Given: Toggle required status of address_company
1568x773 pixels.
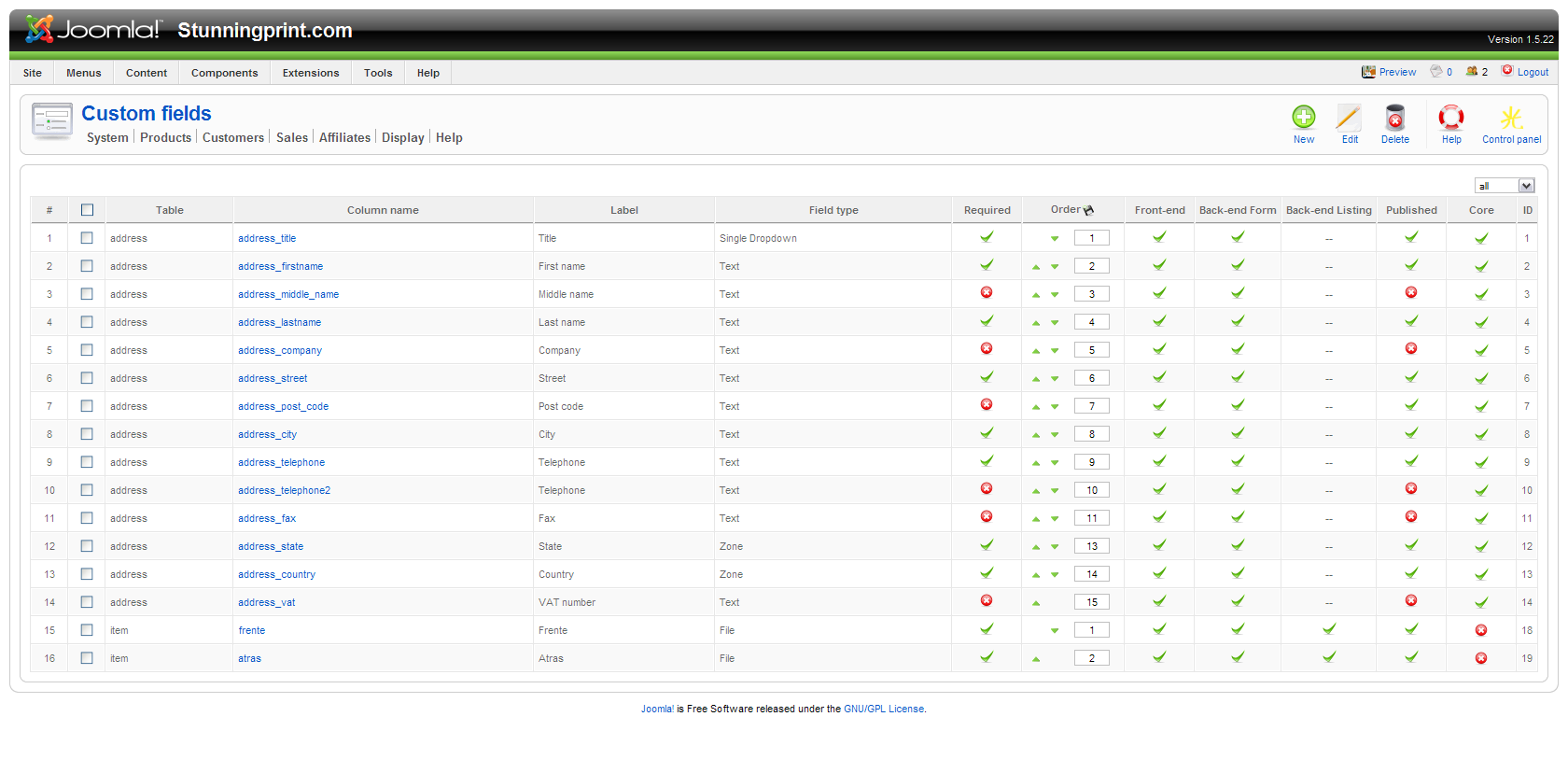Looking at the screenshot, I should click(986, 349).
